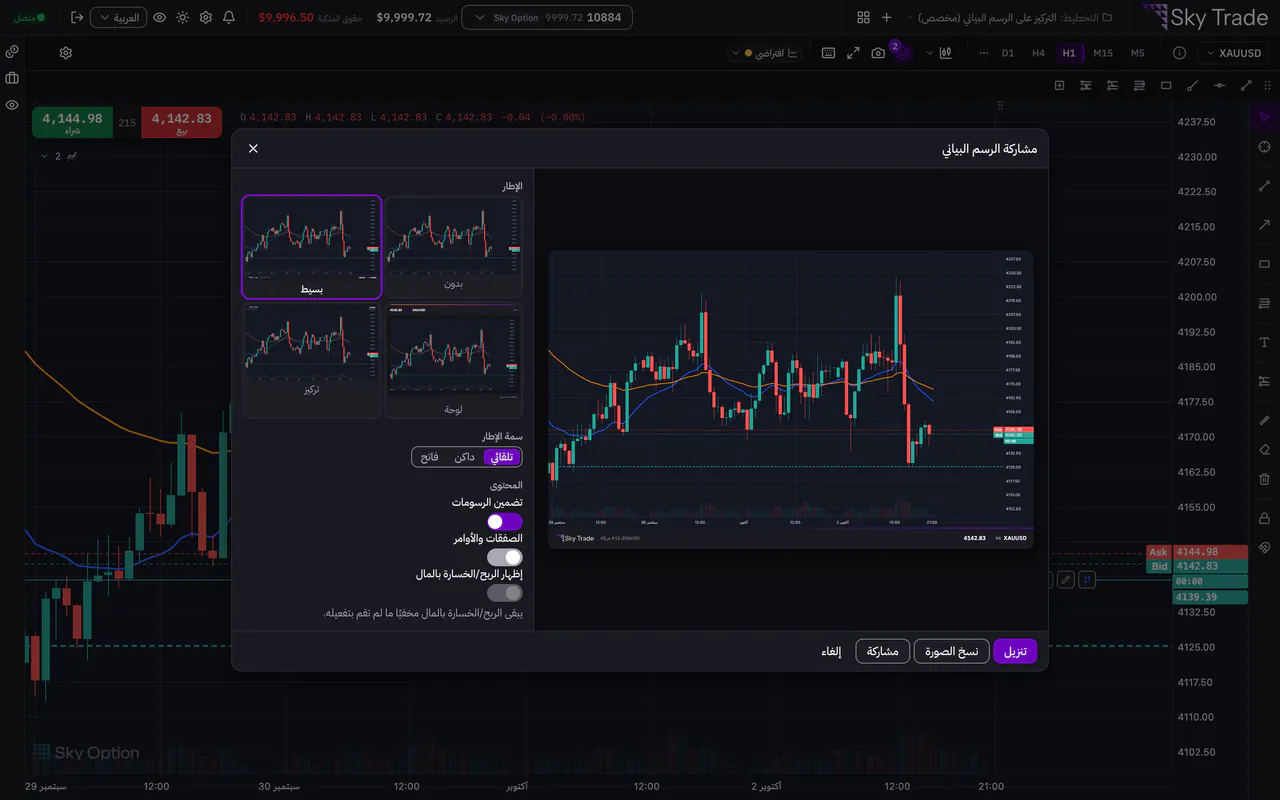This screenshot has width=1280, height=800.
Task: Select the H1 timeframe tab
Action: pos(1069,53)
